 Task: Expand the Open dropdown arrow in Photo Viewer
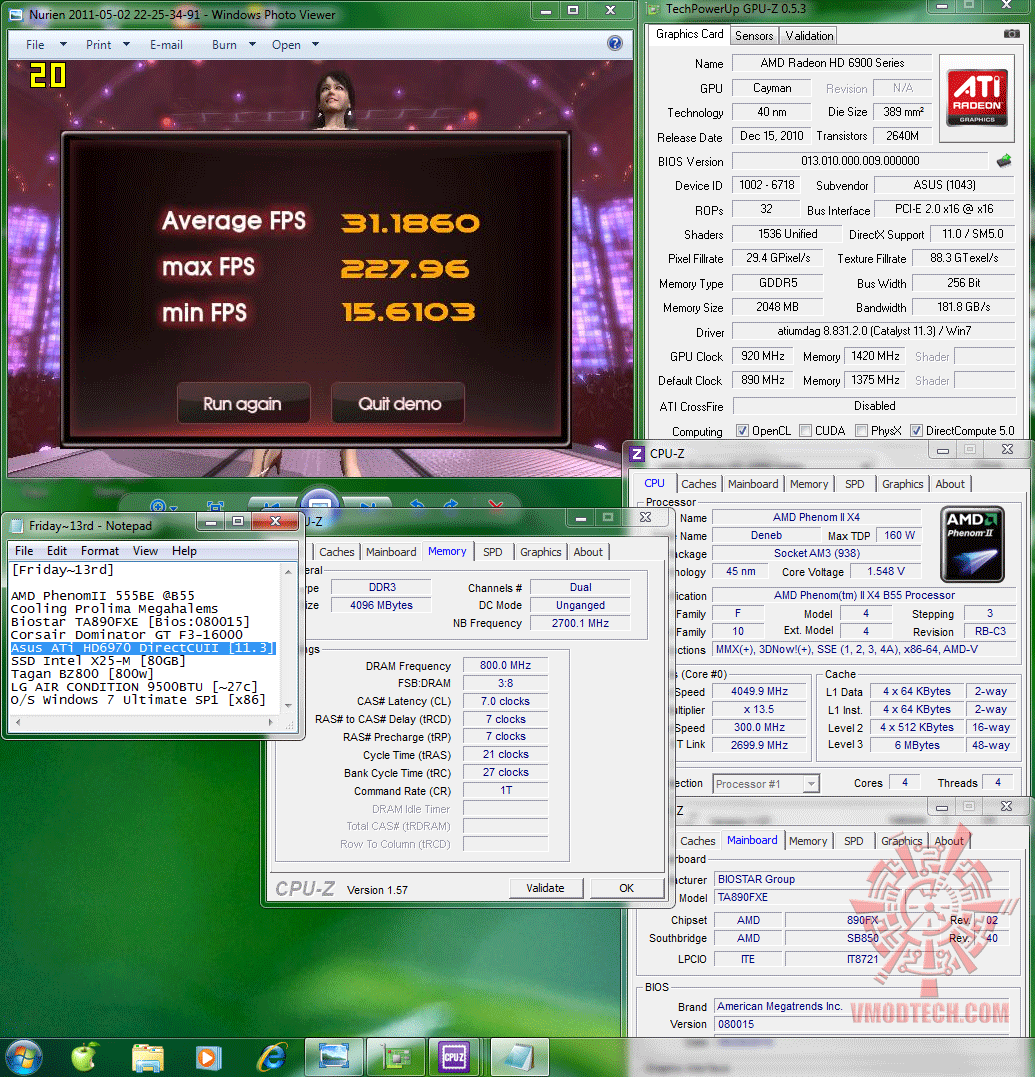315,44
